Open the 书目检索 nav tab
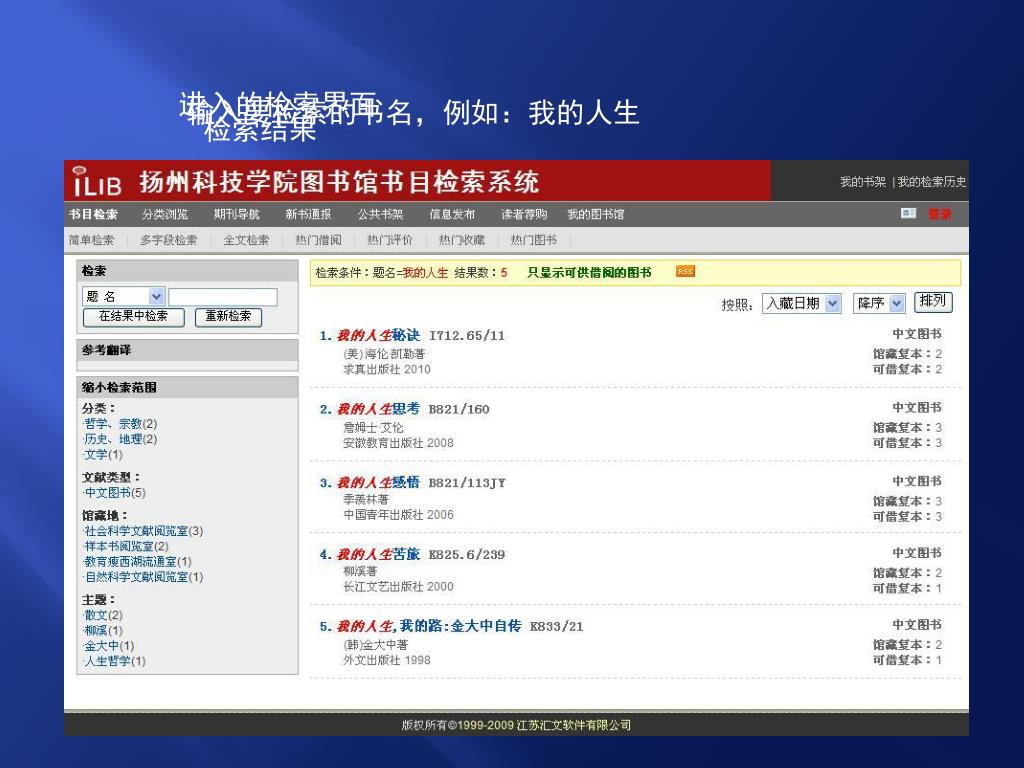This screenshot has height=768, width=1024. [93, 214]
